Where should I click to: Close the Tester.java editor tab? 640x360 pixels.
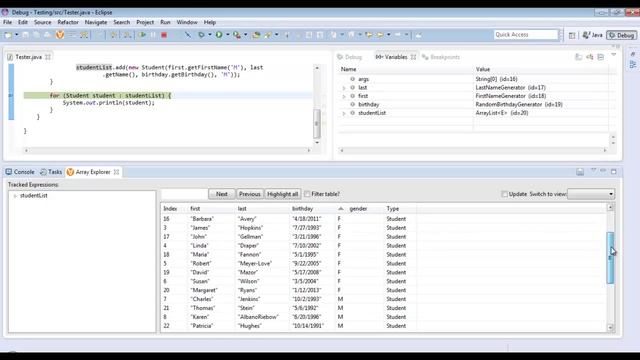[x=48, y=57]
